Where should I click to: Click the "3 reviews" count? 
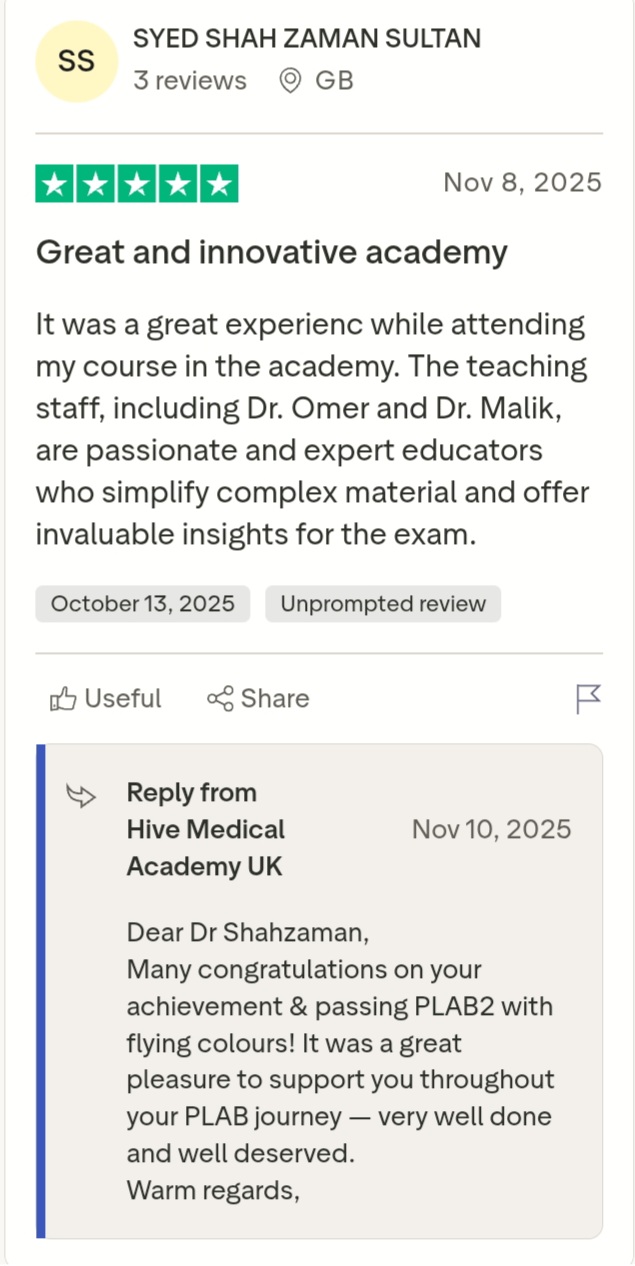[x=190, y=81]
